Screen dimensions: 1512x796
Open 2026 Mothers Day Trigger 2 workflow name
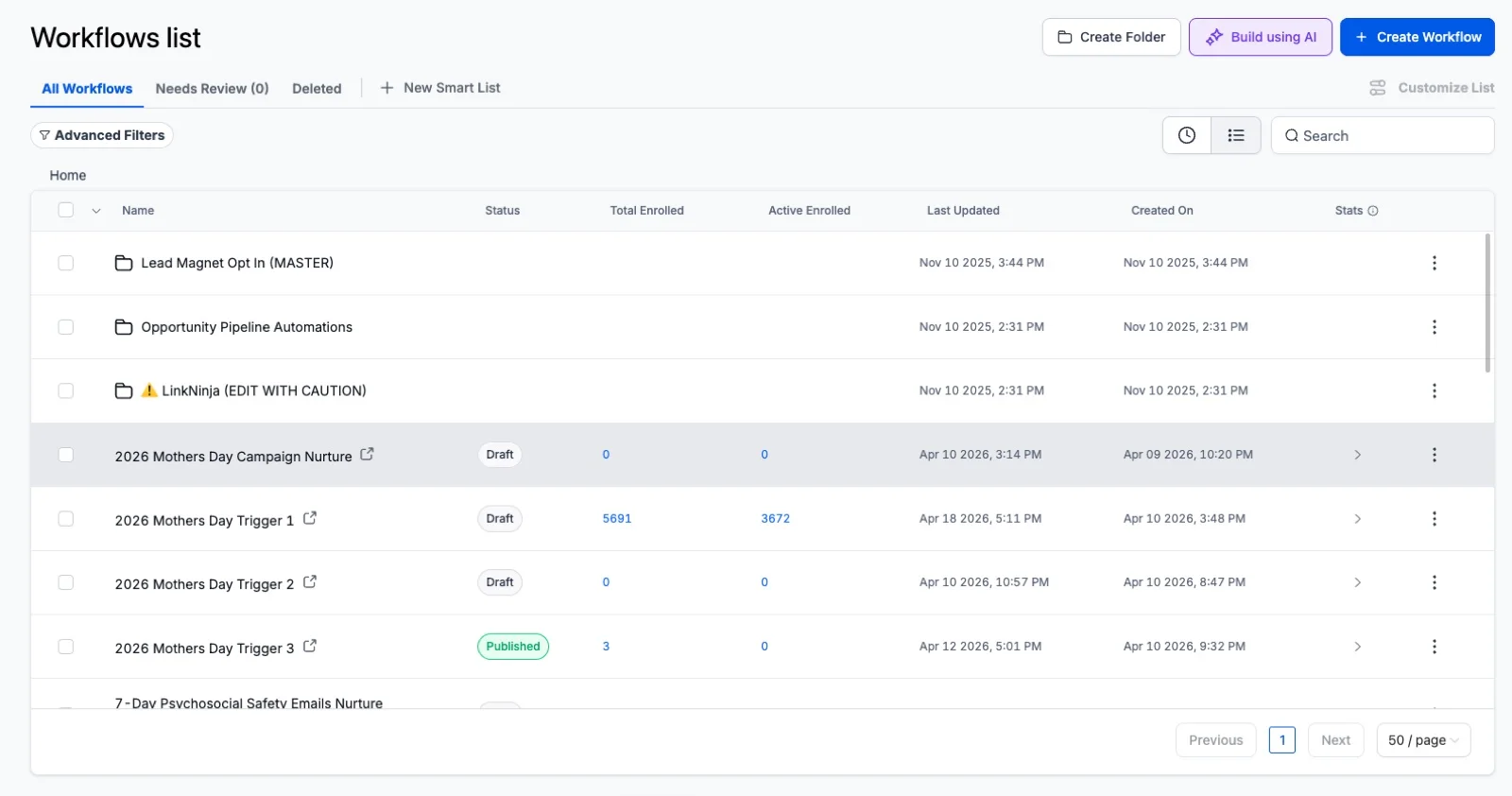[x=204, y=584]
